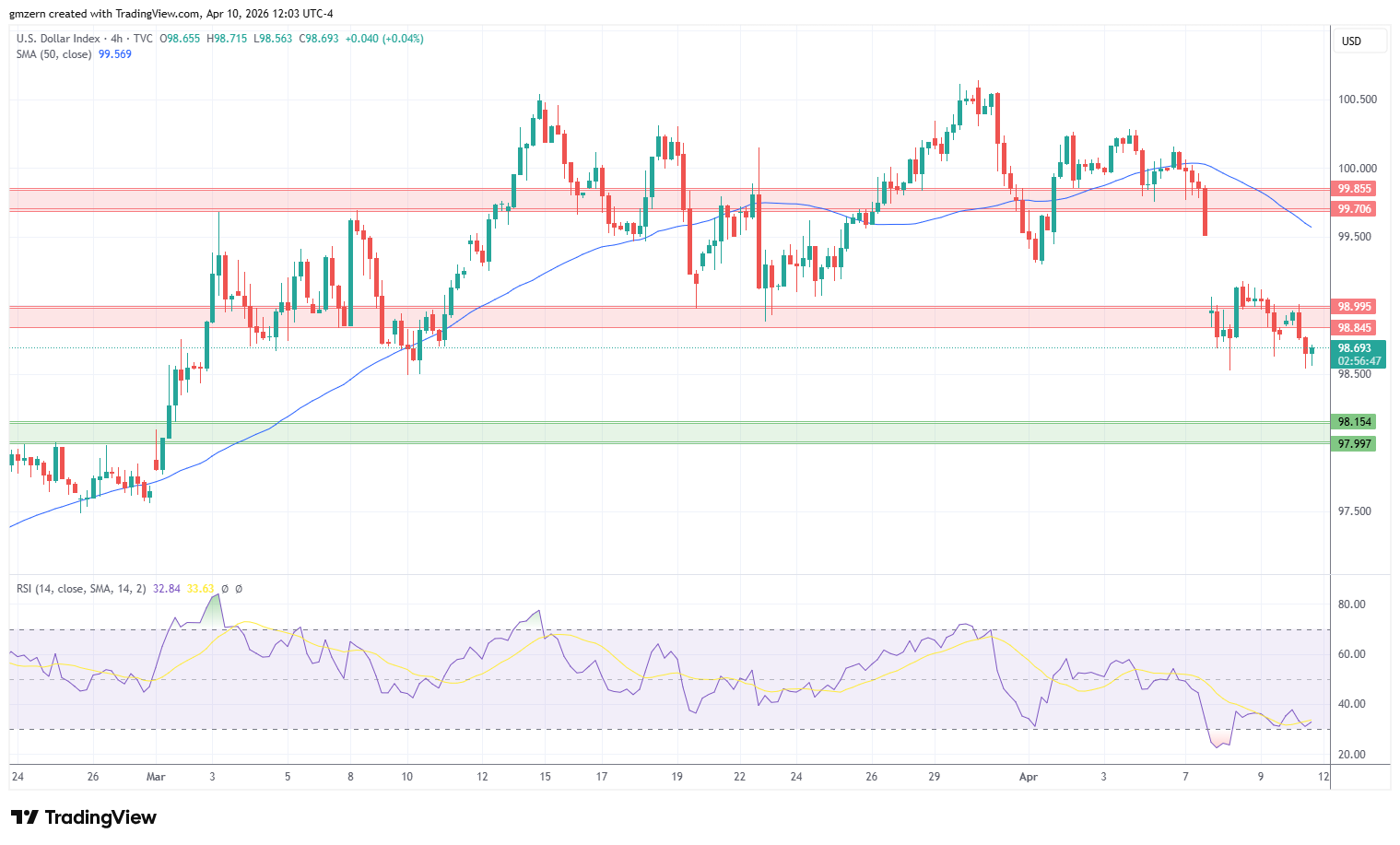
Task: Click the open price O98.655
Action: tap(182, 39)
